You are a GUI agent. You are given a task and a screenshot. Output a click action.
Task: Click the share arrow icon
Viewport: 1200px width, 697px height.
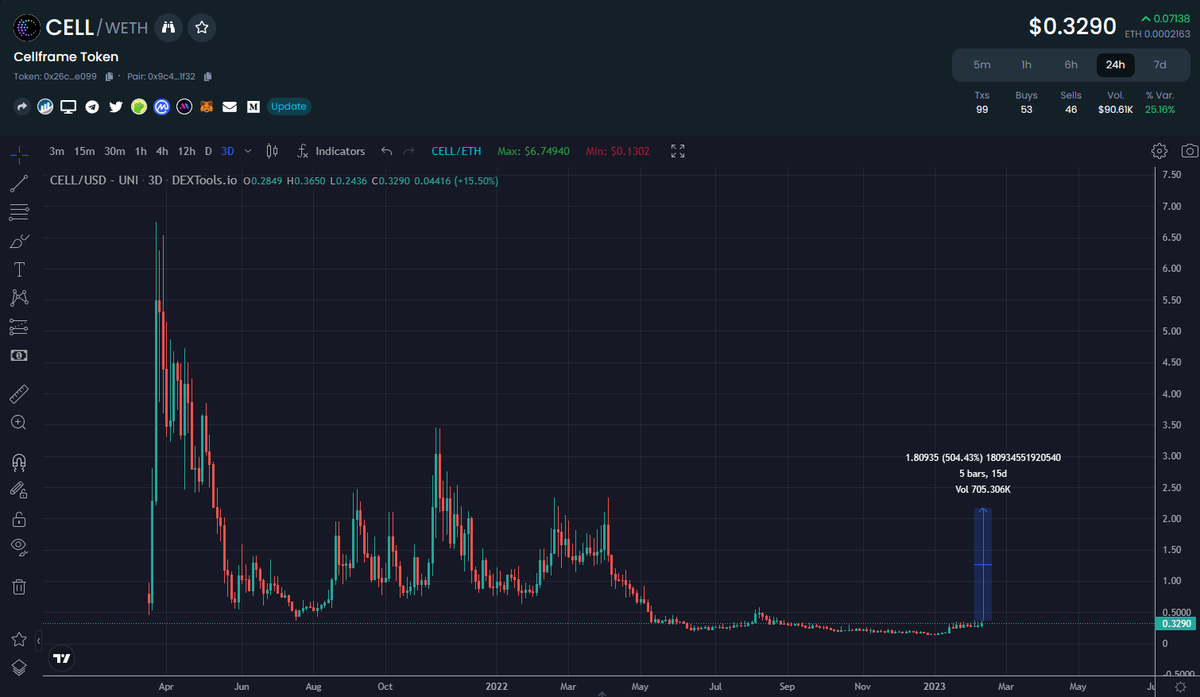[x=22, y=106]
